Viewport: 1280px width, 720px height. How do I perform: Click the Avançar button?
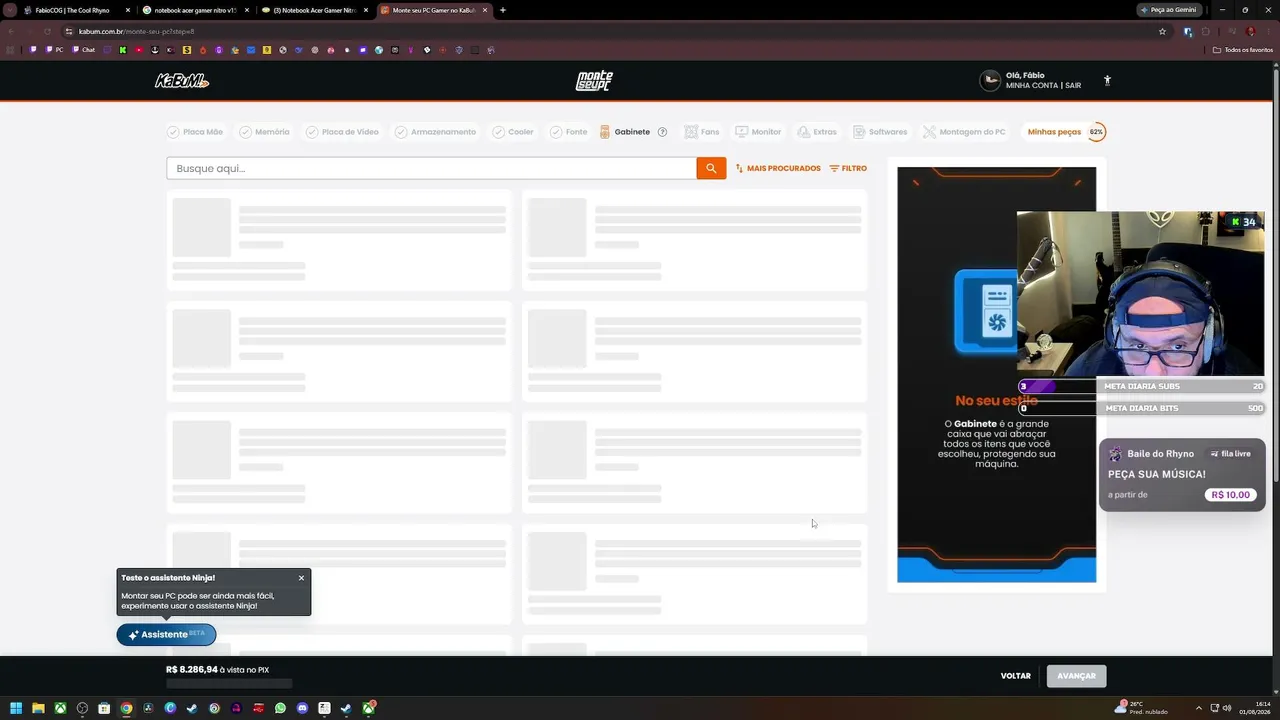pos(1076,676)
